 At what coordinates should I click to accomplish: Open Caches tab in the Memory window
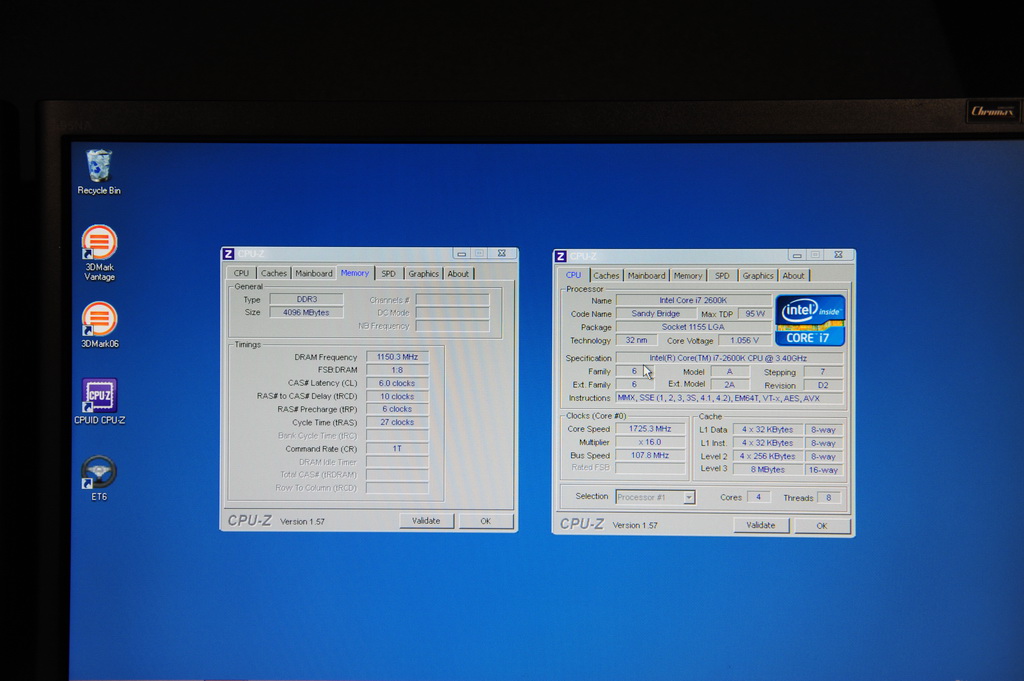274,274
